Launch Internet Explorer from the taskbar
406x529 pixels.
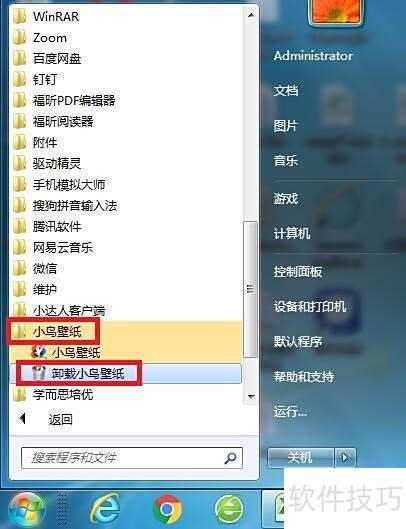point(105,509)
